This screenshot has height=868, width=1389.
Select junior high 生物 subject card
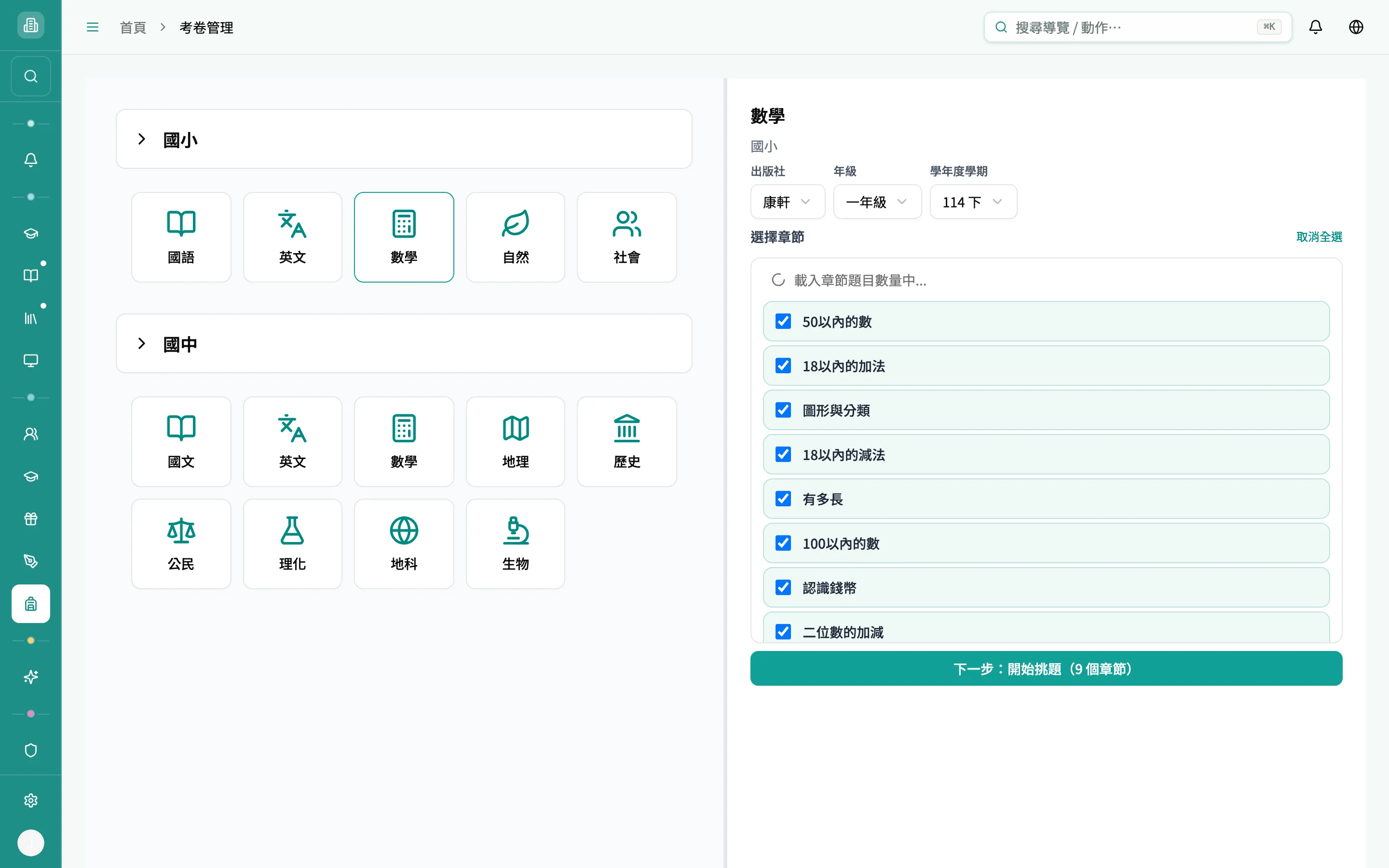(516, 544)
